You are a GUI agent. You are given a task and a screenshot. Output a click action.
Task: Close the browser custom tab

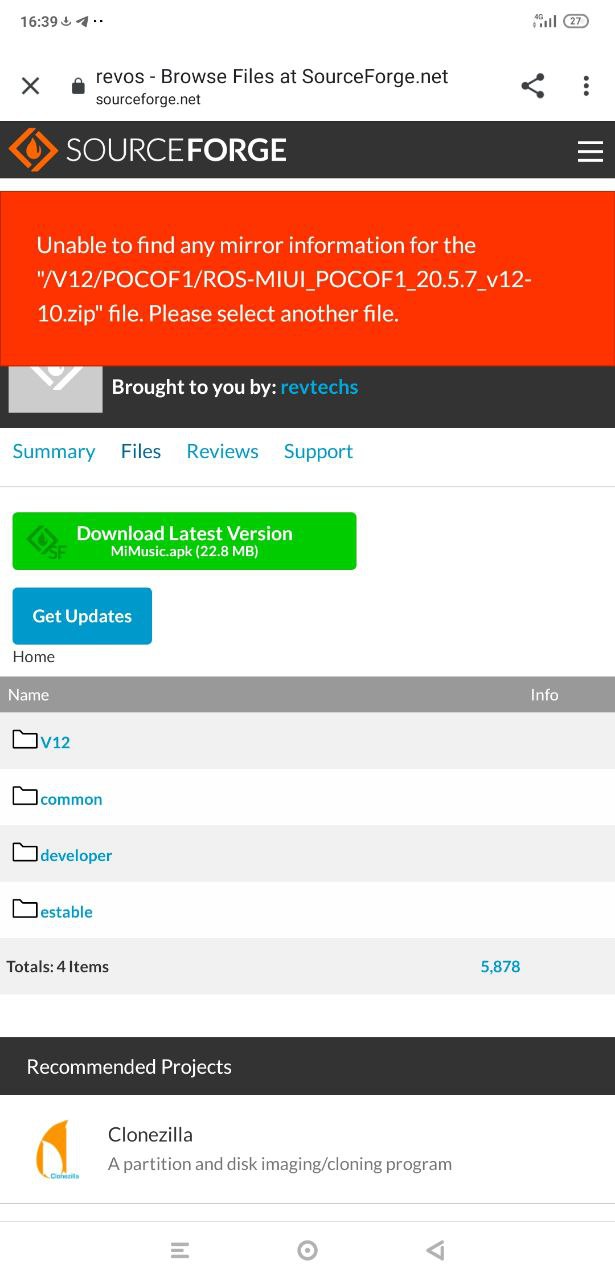[x=31, y=86]
